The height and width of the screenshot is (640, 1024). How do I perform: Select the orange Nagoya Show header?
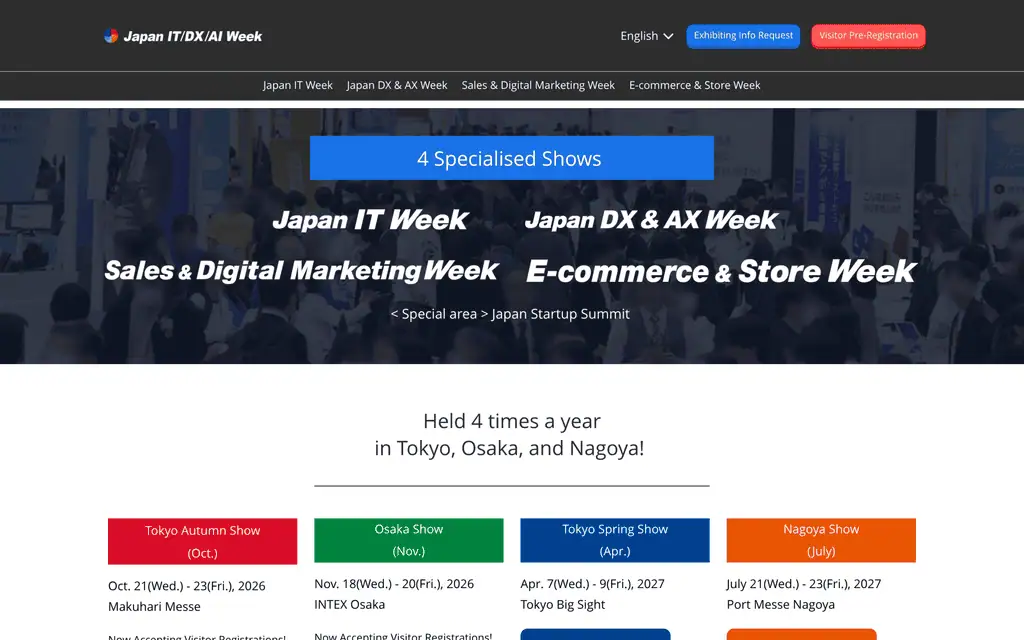[822, 540]
